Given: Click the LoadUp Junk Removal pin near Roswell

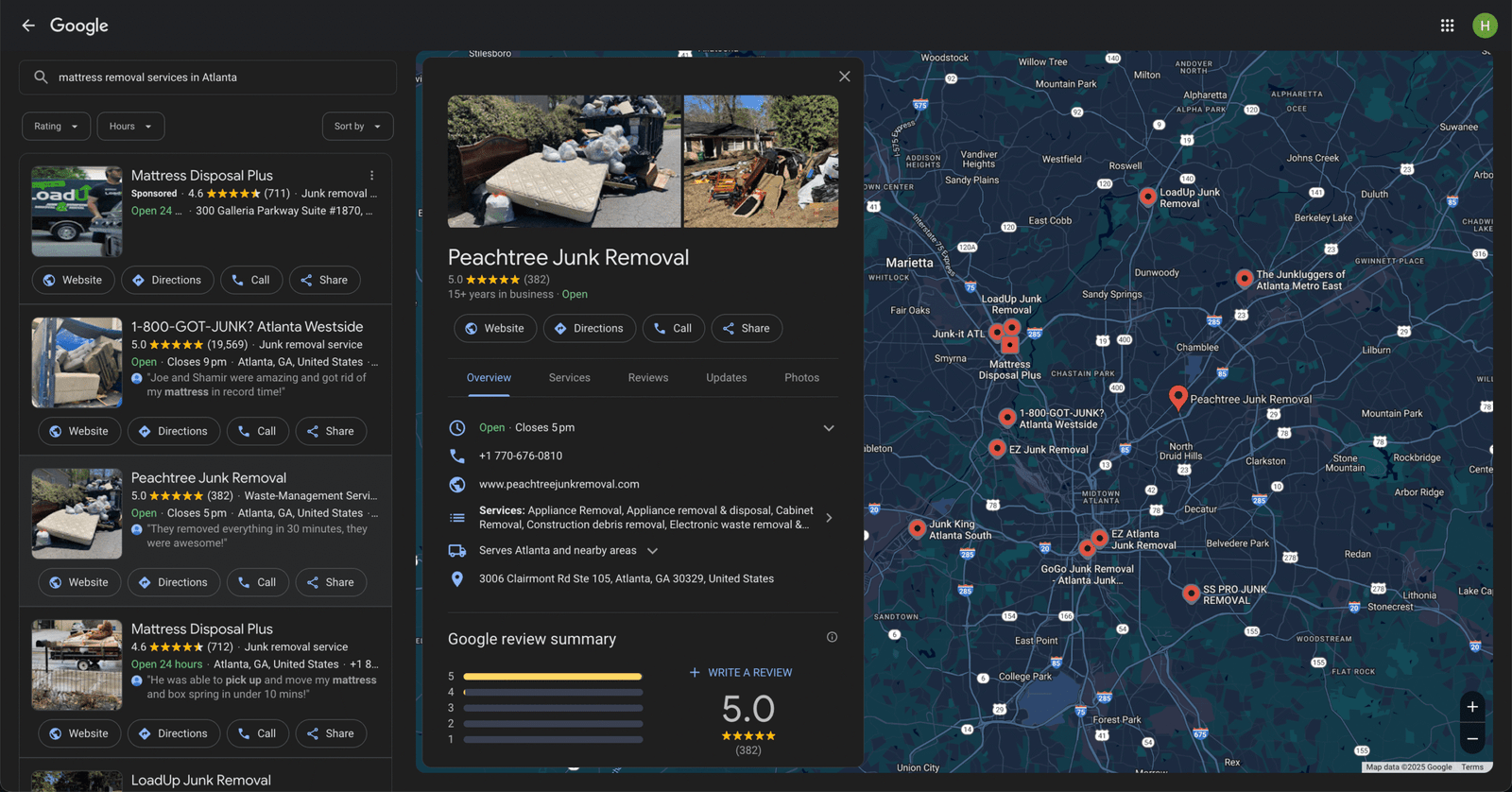Looking at the screenshot, I should tap(1147, 197).
